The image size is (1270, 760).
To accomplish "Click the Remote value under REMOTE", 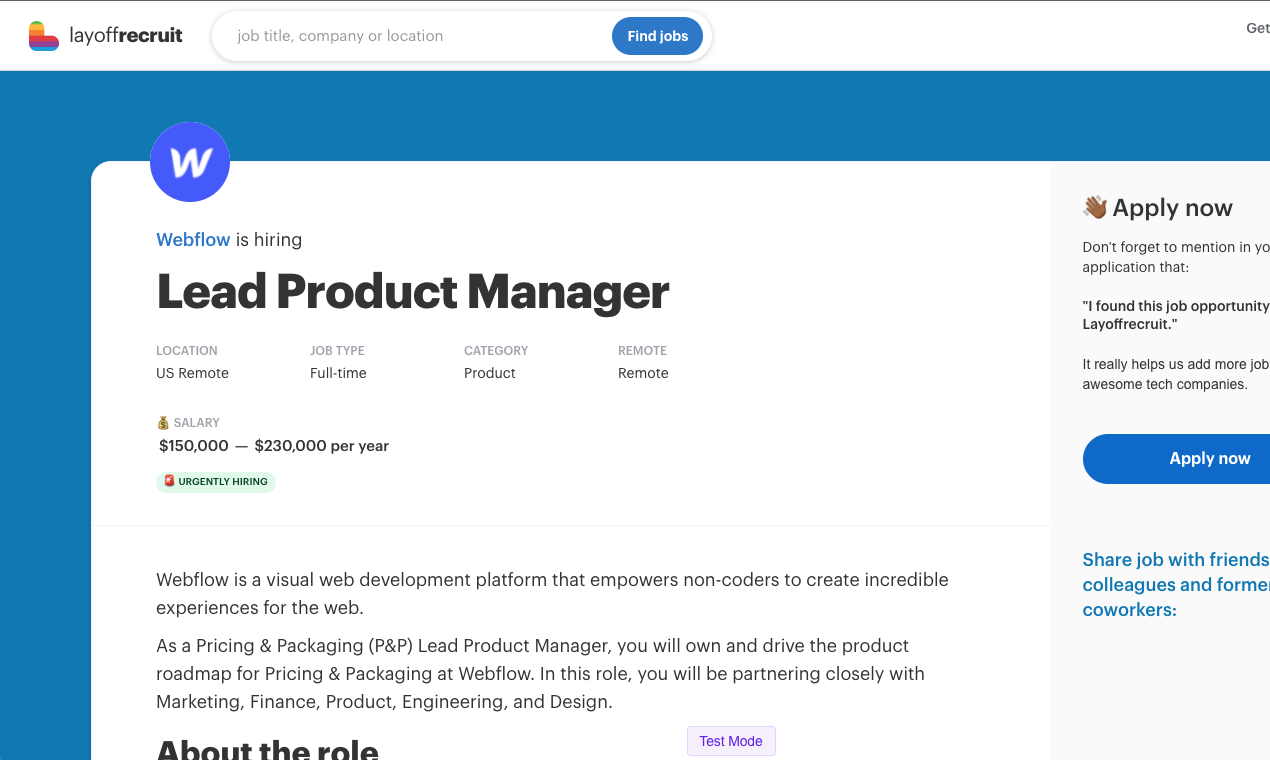I will point(643,373).
